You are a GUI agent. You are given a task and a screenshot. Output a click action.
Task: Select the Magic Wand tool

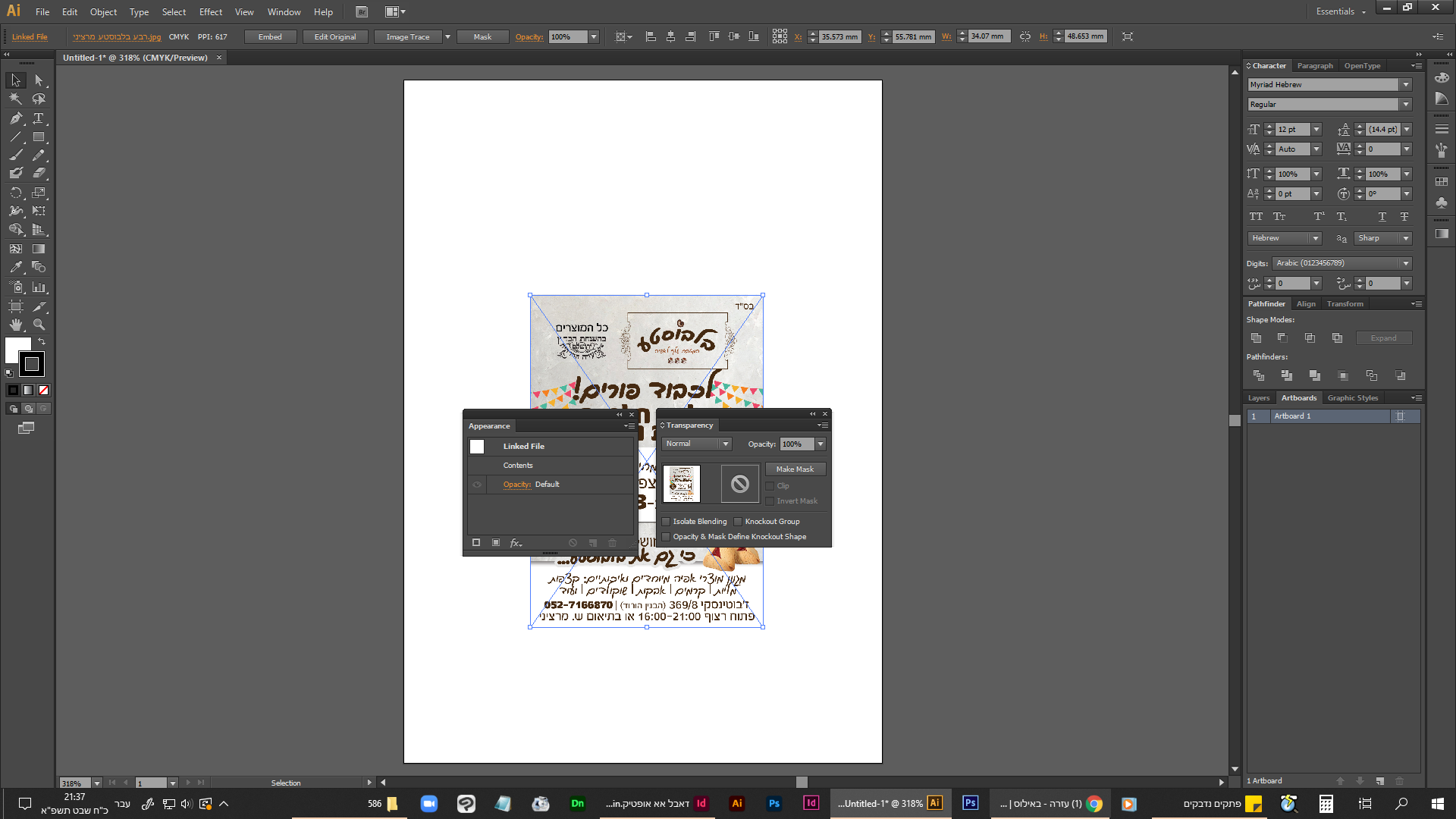click(x=16, y=99)
